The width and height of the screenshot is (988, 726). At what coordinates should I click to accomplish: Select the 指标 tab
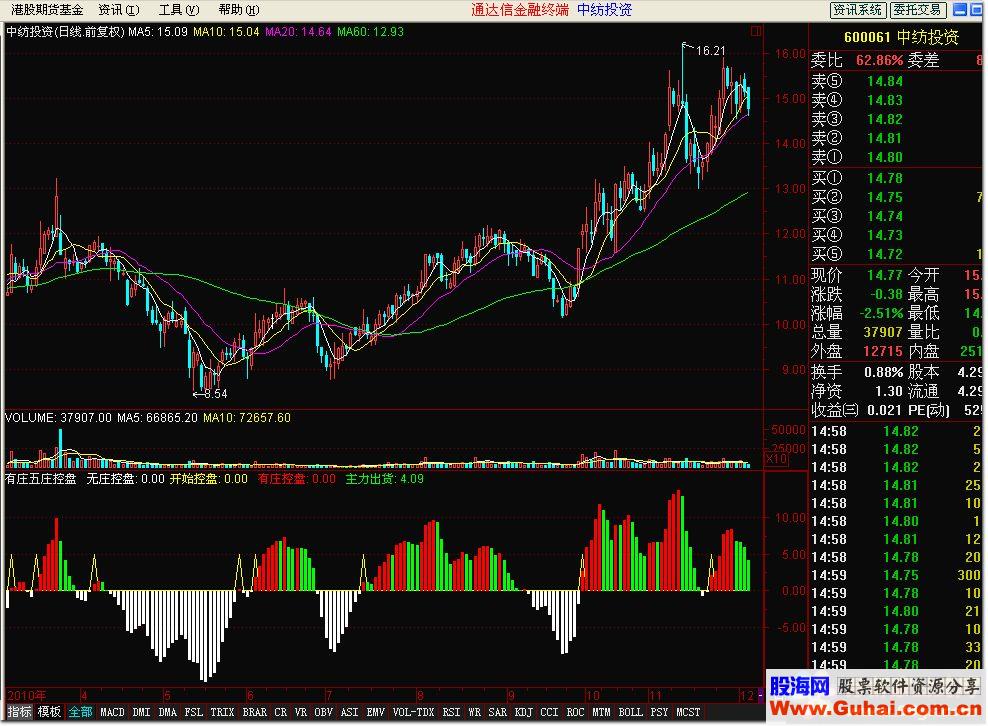[x=19, y=712]
